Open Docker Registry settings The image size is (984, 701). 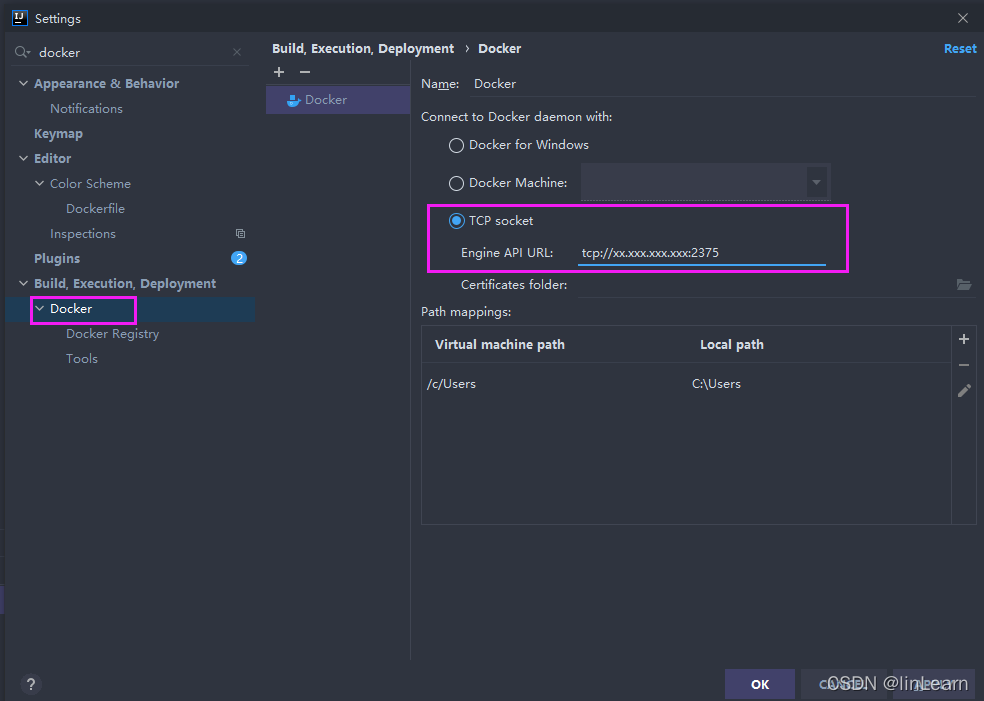113,334
